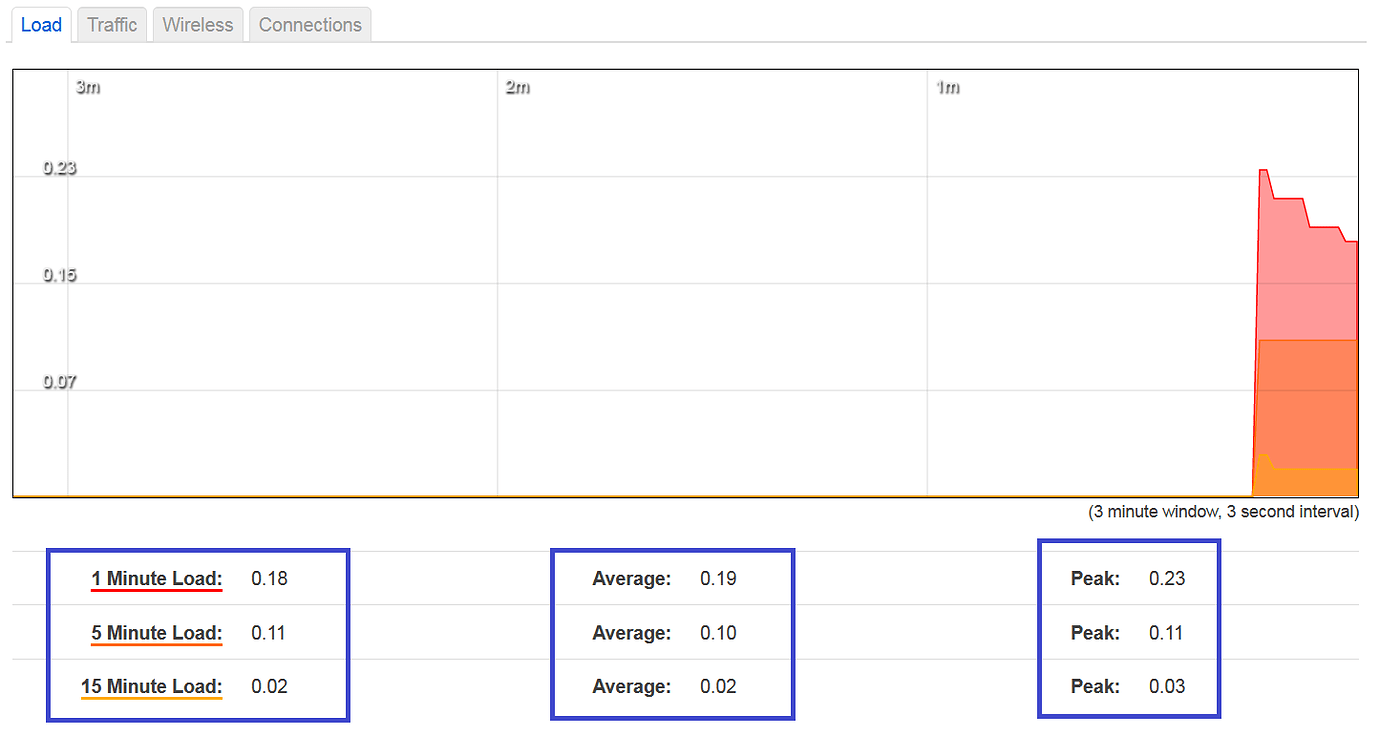Screen dimensions: 1380x736
Task: Open the Wireless tab
Action: (x=198, y=25)
